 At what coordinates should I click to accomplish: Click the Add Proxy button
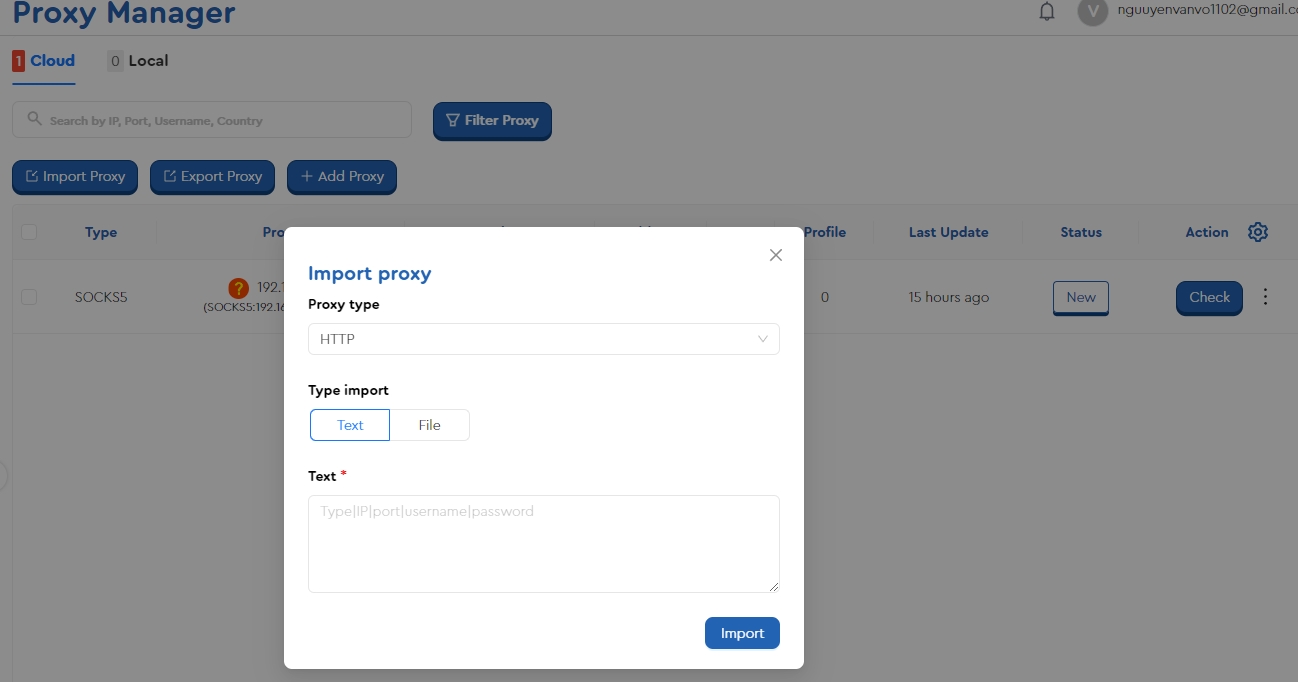342,177
